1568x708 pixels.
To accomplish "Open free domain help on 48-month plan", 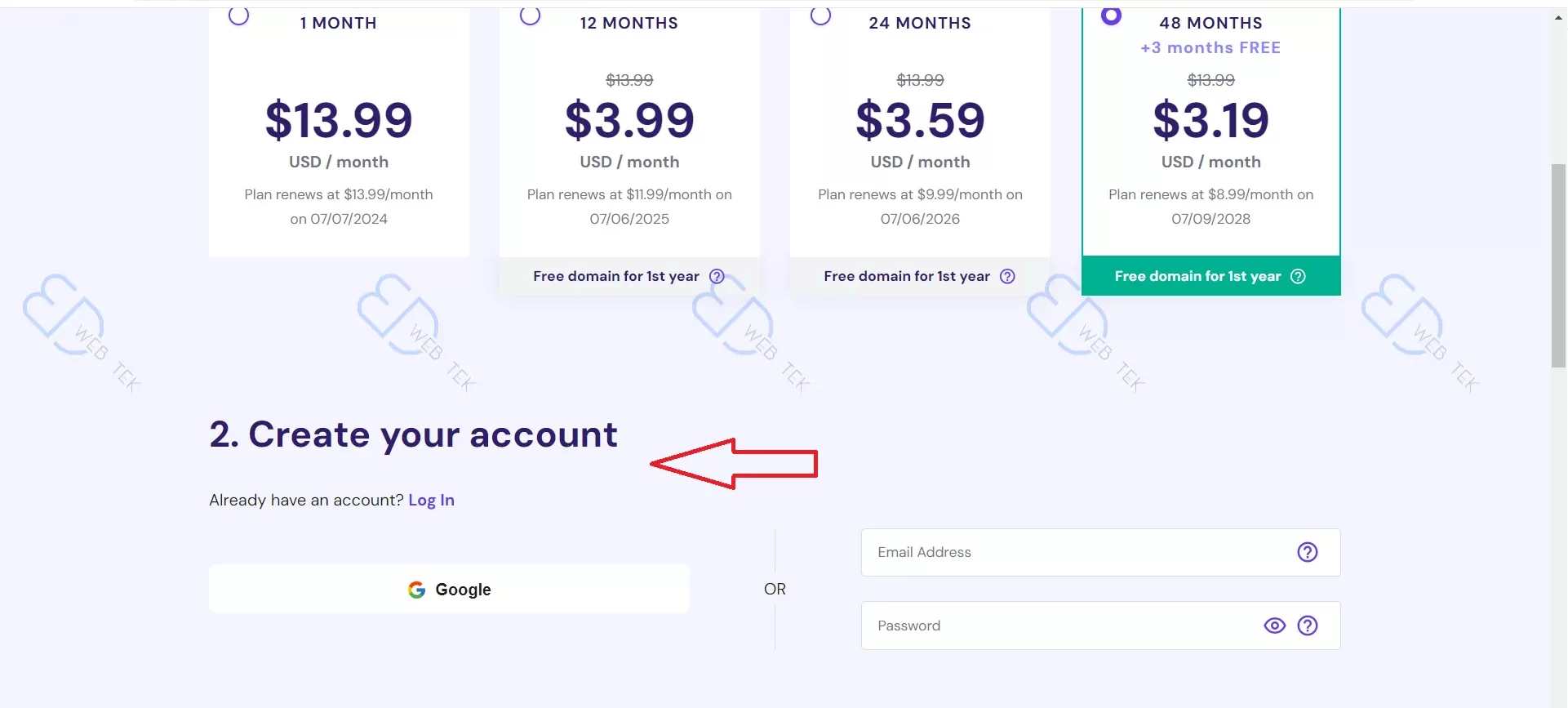I will click(x=1298, y=277).
